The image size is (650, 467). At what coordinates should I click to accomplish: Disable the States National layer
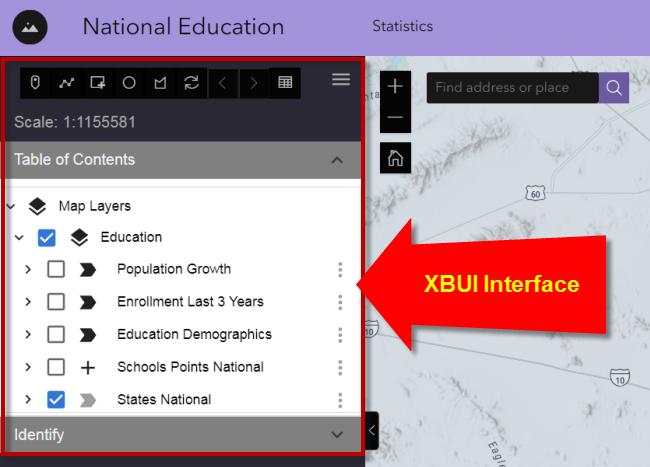coord(56,399)
